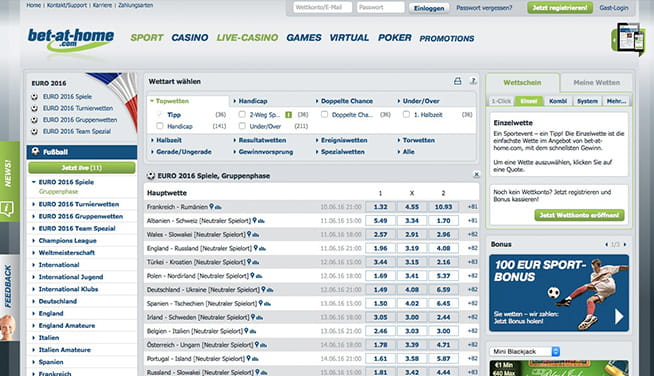Expand Champions League in sidebar

tap(67, 240)
